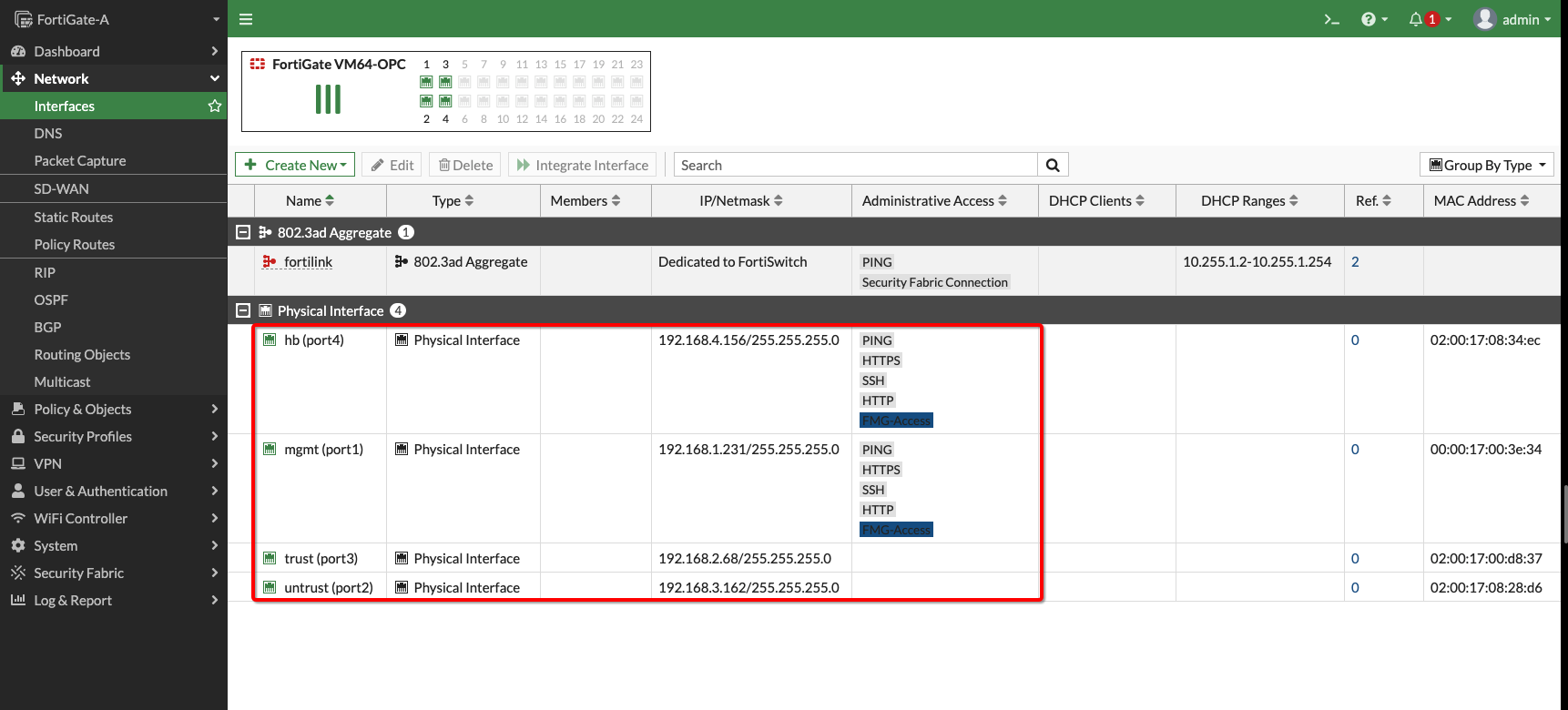Expand the admin user menu
This screenshot has height=710, width=1568.
[x=1512, y=19]
